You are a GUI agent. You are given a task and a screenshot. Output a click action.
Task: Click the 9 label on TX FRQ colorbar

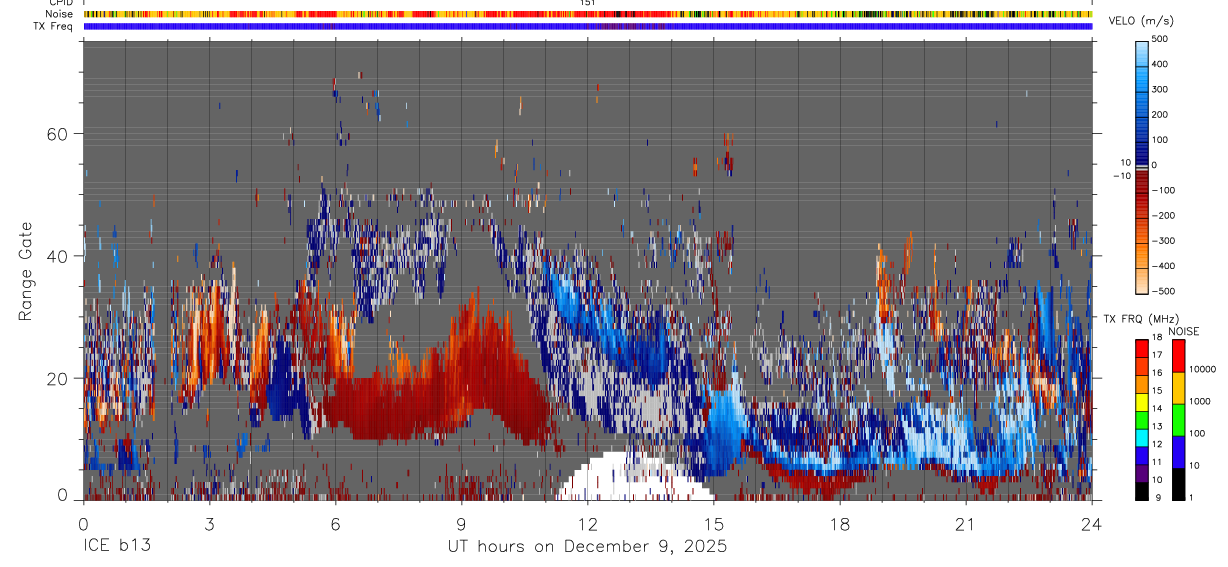pos(1159,497)
